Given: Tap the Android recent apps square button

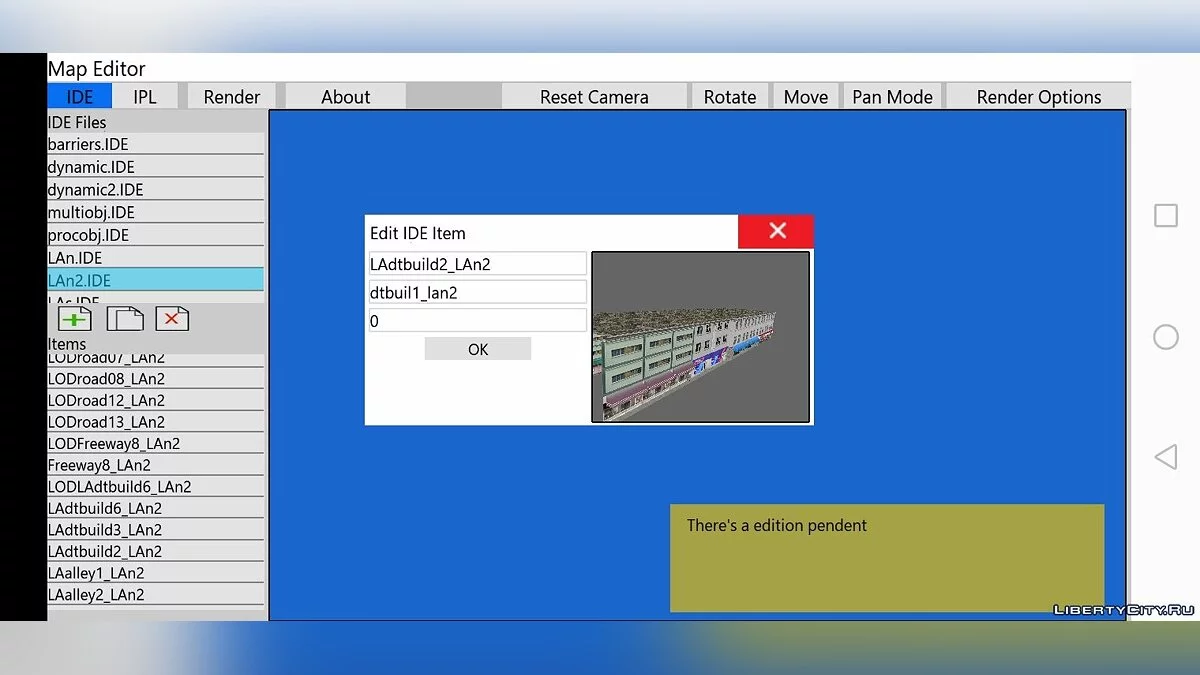Looking at the screenshot, I should [1166, 216].
